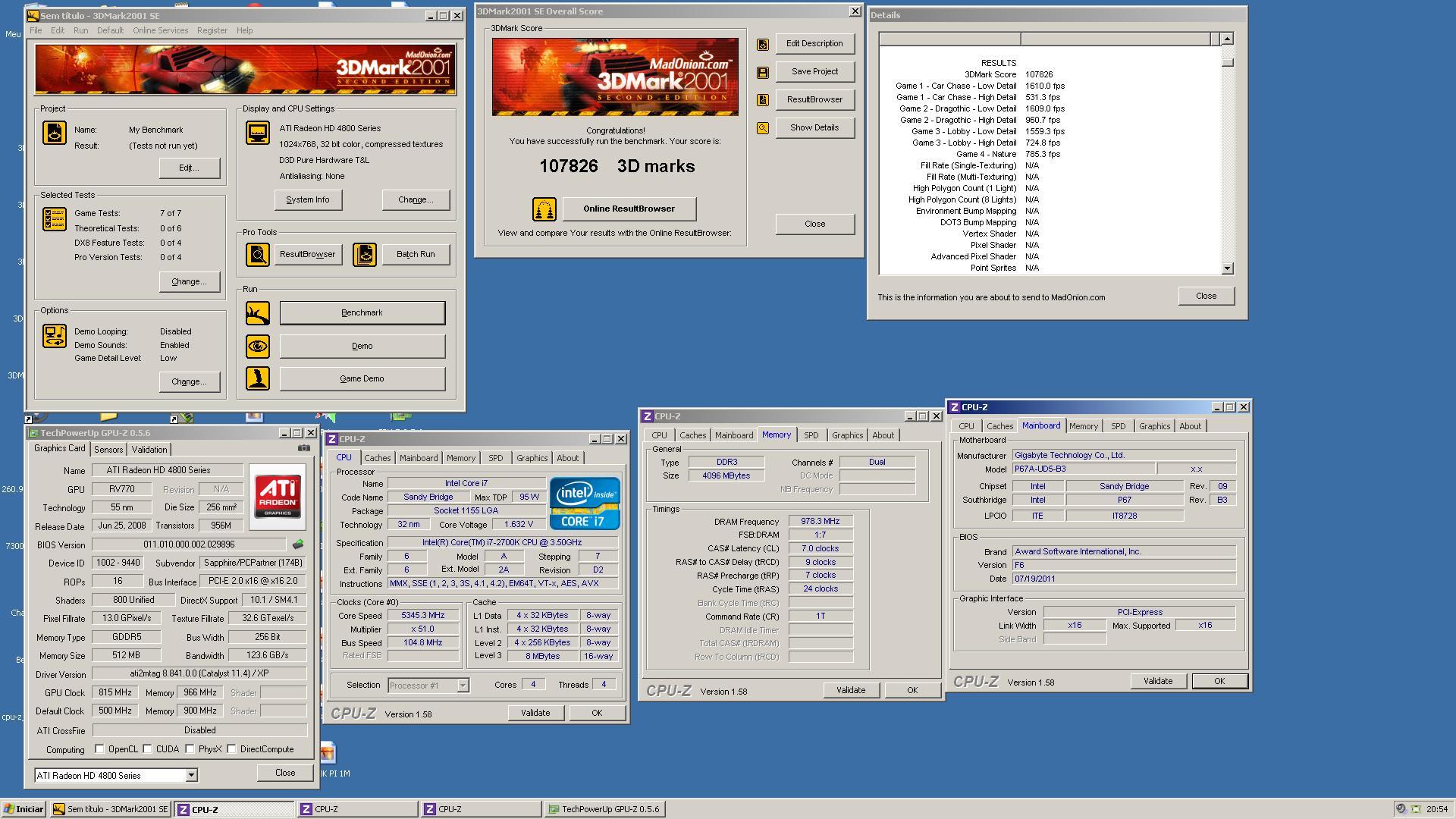
Task: Click the Game Demo button
Action: [x=362, y=379]
